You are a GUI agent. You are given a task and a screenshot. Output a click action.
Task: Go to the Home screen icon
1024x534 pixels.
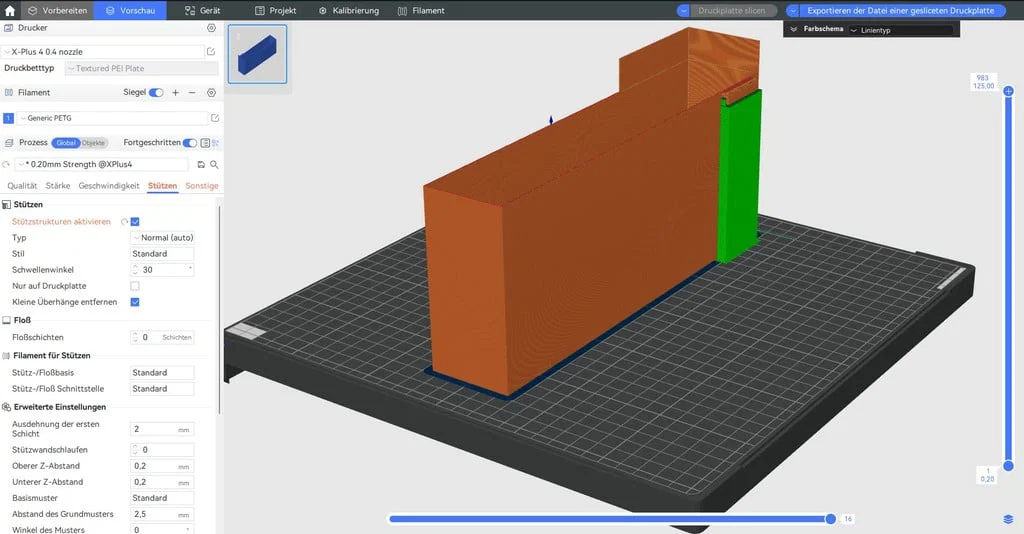point(10,10)
